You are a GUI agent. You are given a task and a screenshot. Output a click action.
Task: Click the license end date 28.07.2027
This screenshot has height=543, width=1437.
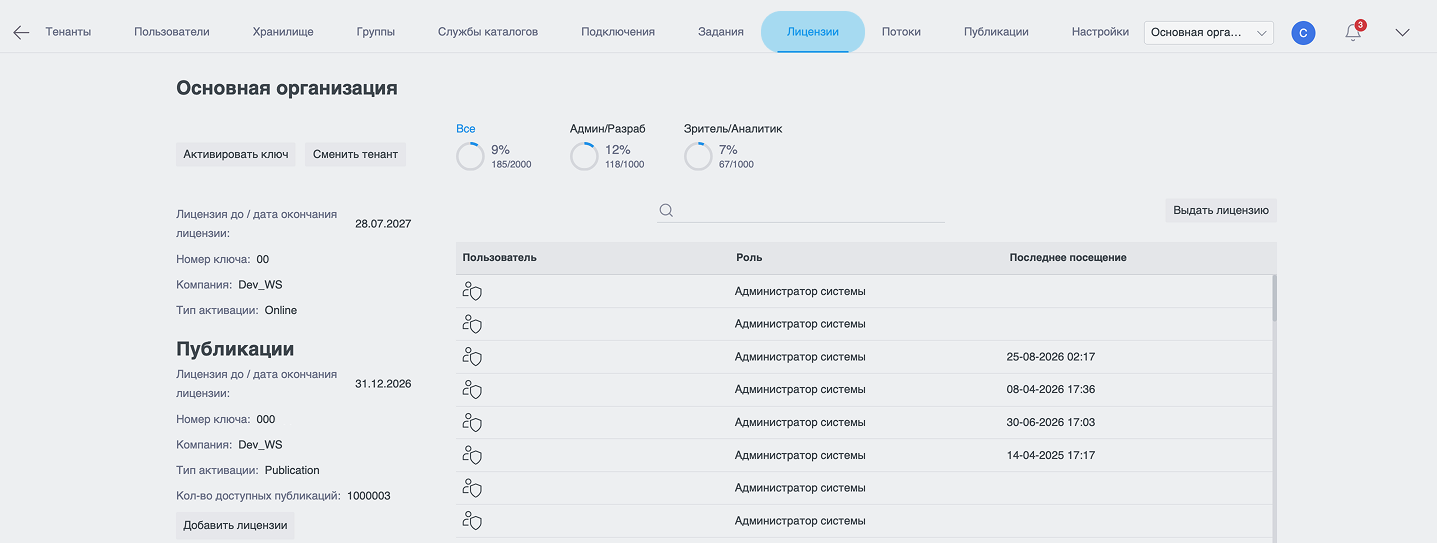383,224
